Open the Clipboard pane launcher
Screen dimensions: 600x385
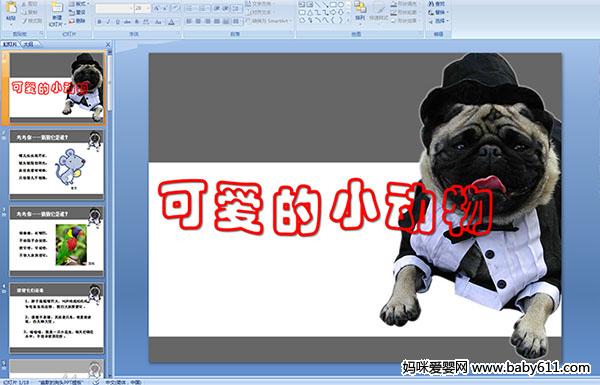point(41,33)
